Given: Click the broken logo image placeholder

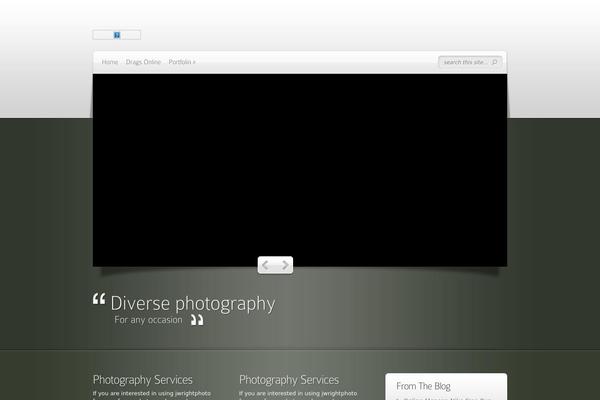Looking at the screenshot, I should 116,35.
